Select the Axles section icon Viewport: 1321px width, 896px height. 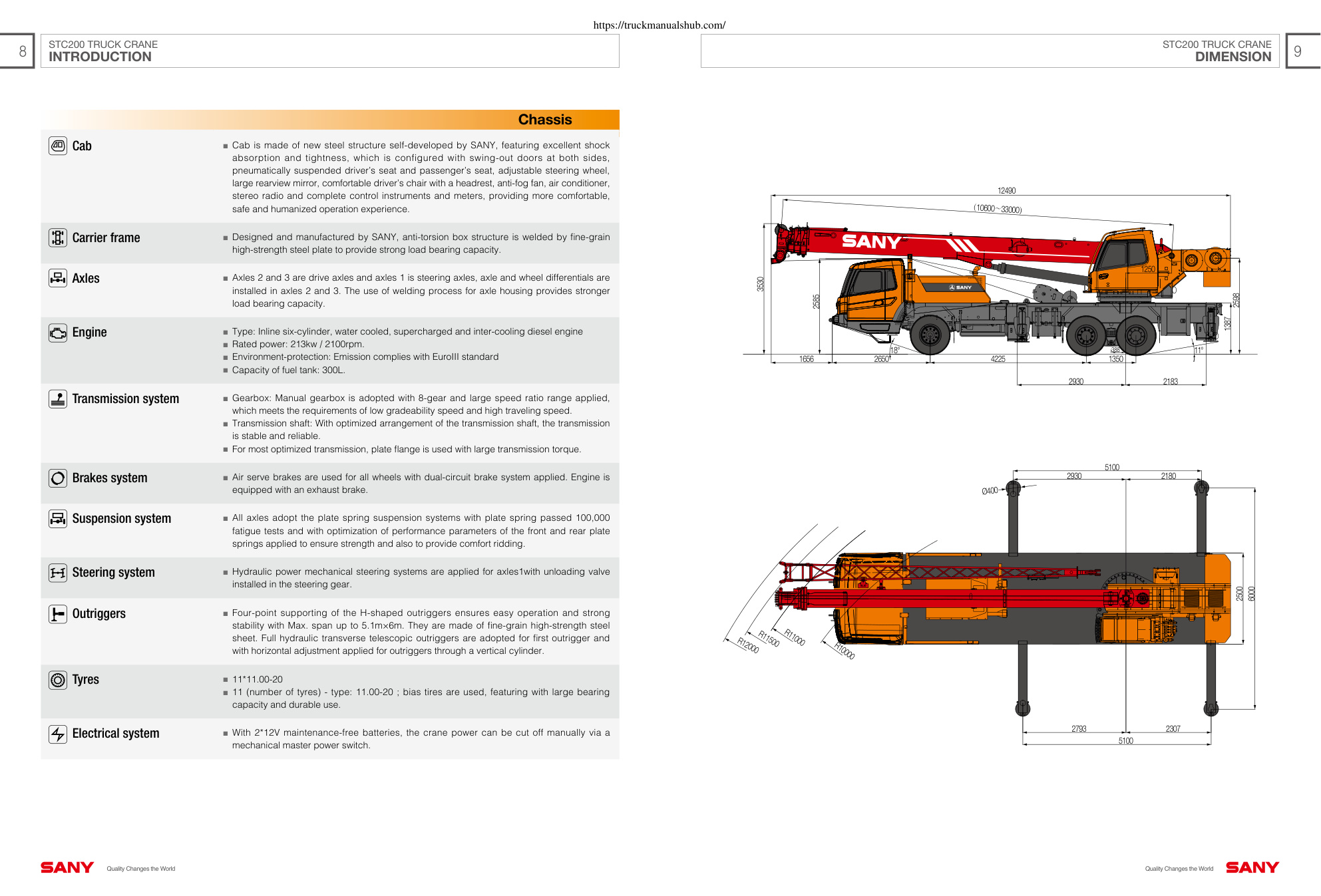tap(58, 278)
